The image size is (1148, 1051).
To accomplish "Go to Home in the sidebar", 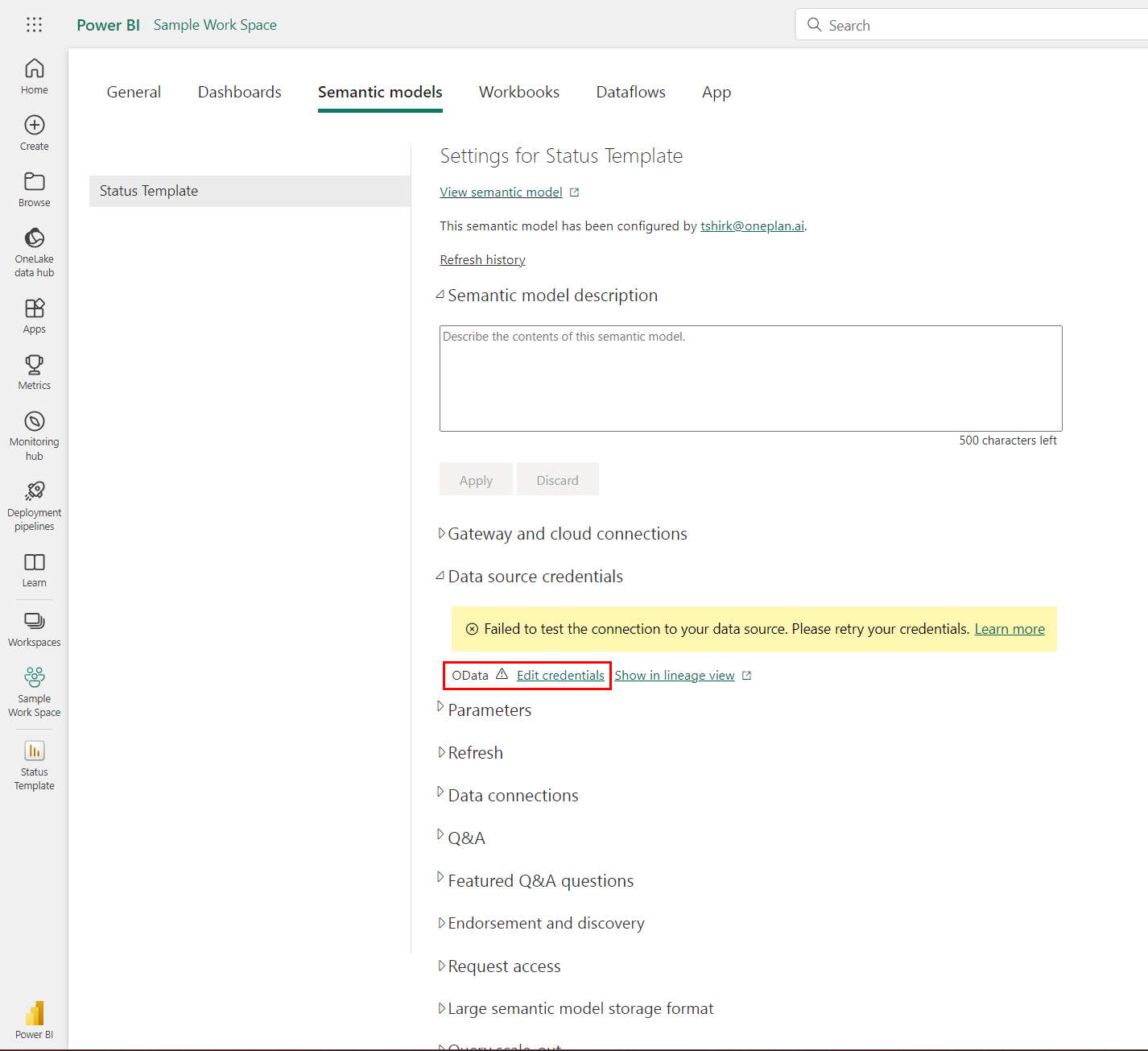I will point(34,77).
